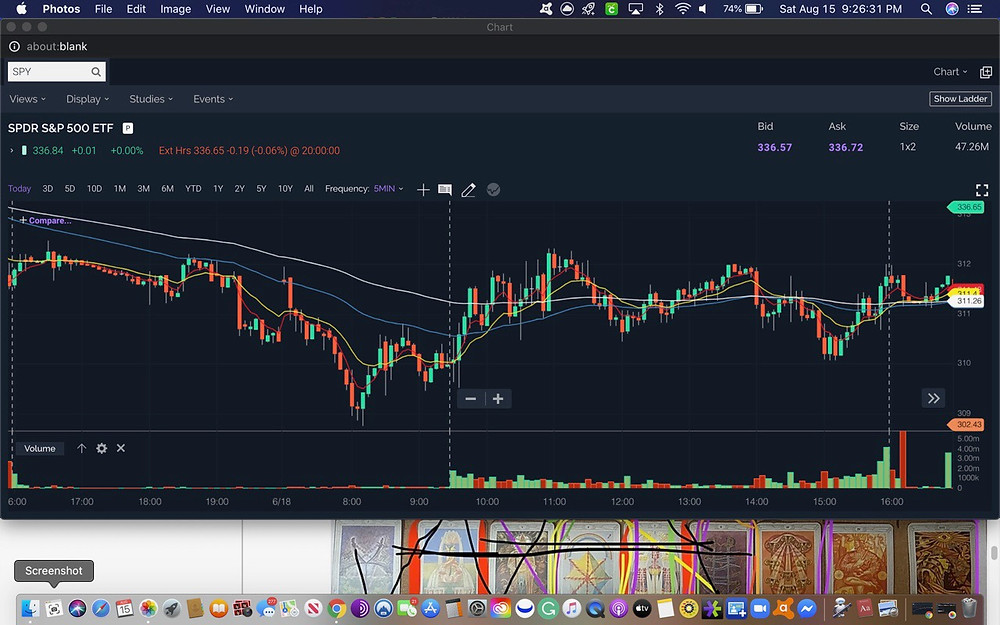The height and width of the screenshot is (625, 1000).
Task: Click the info icon beside about:blank
Action: click(x=14, y=47)
